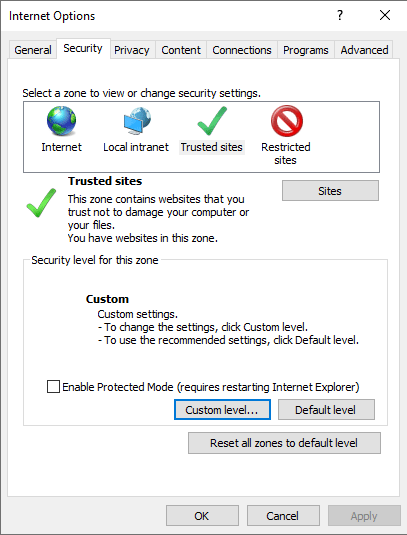Image resolution: width=407 pixels, height=535 pixels.
Task: Enable Protected Mode checkbox
Action: [53, 387]
